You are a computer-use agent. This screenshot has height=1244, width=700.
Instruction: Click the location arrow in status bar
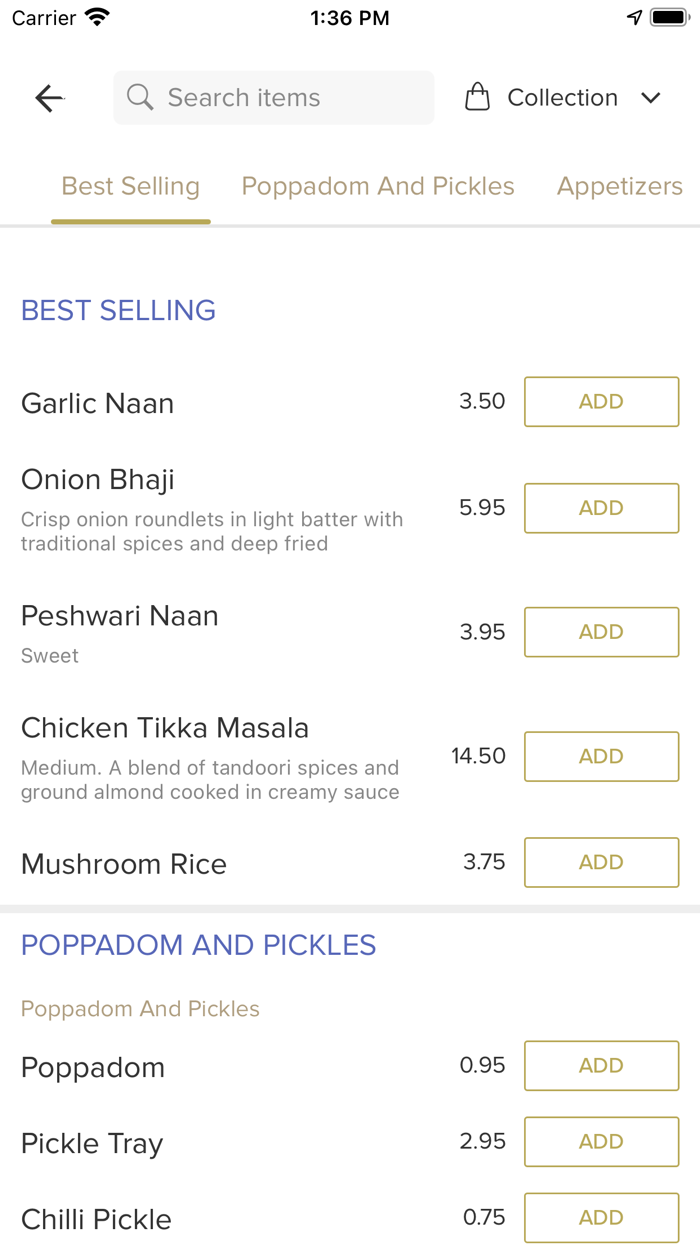click(x=634, y=16)
